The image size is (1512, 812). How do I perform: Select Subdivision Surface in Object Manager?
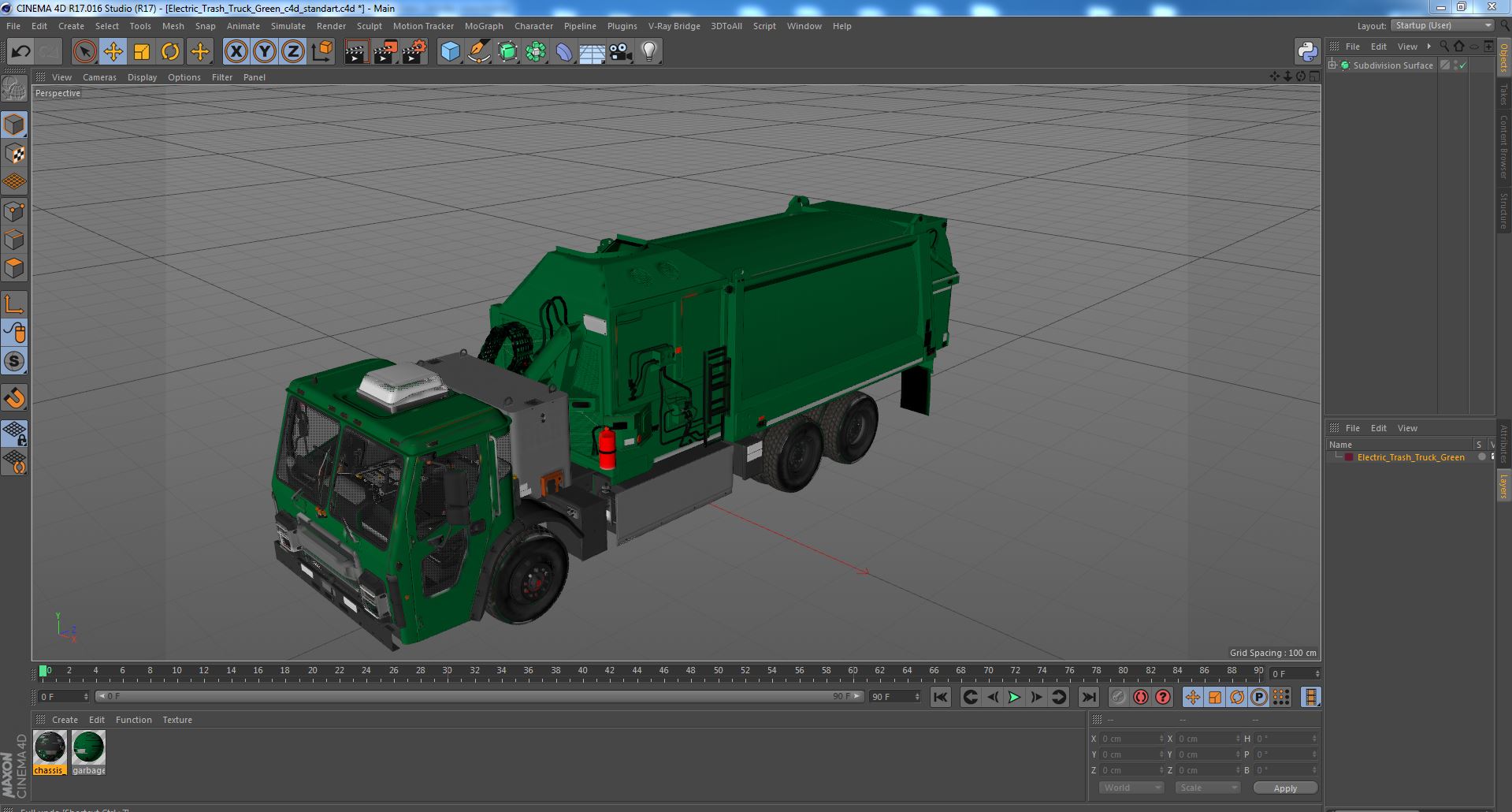point(1393,65)
